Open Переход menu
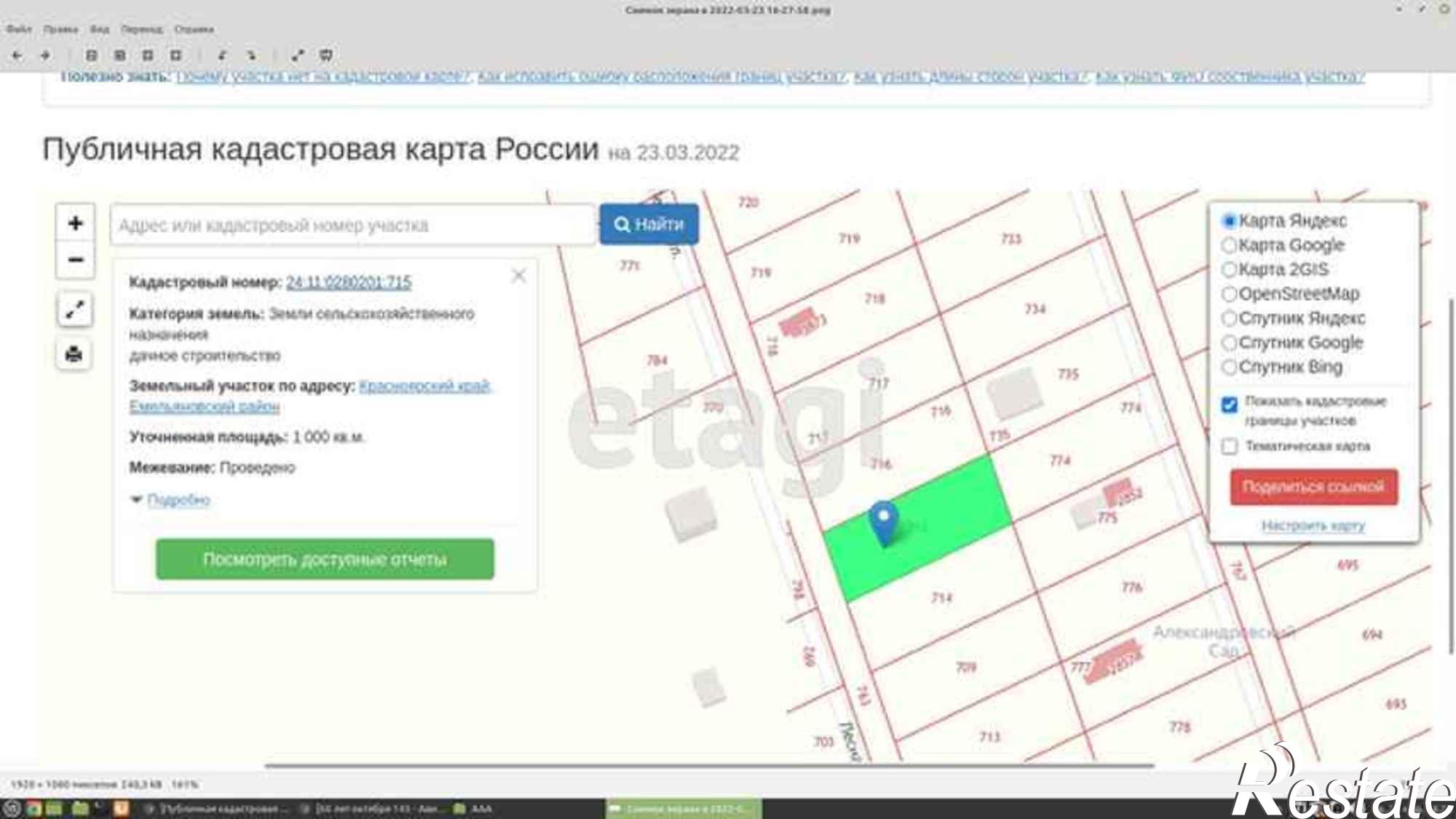 click(x=142, y=29)
